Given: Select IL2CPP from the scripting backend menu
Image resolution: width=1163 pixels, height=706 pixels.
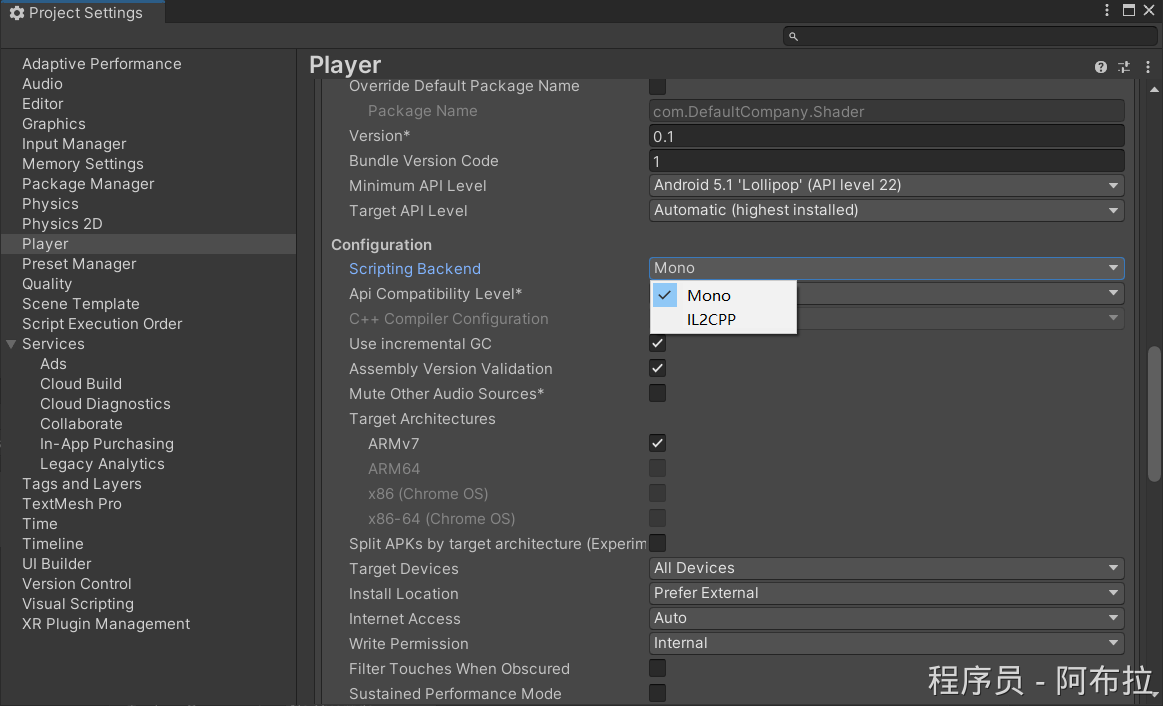Looking at the screenshot, I should (x=711, y=320).
